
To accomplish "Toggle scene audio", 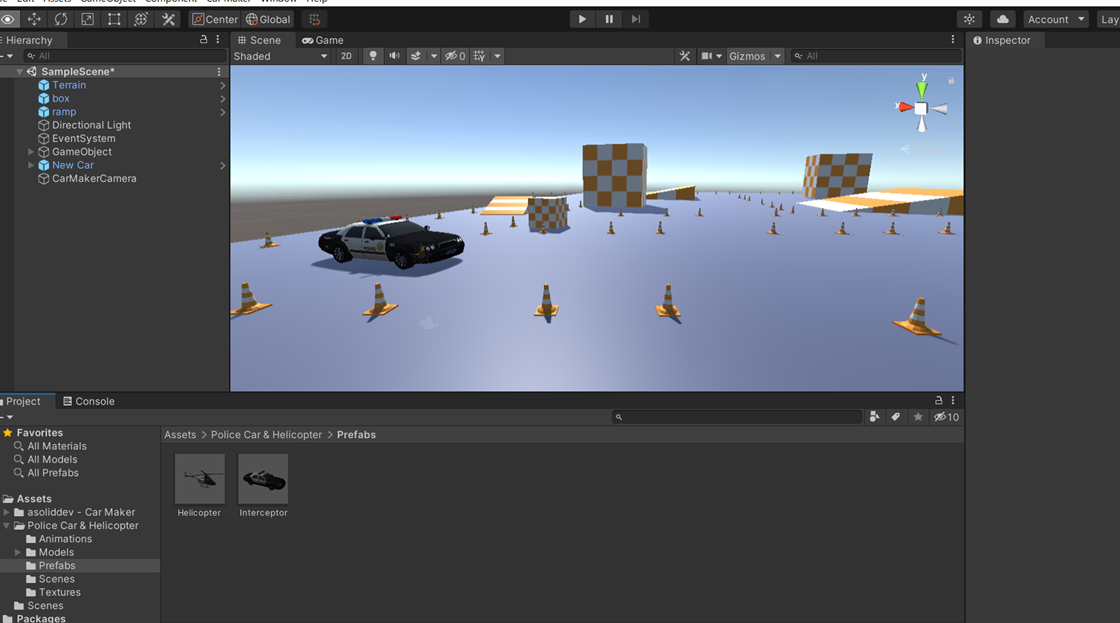I will click(x=394, y=56).
